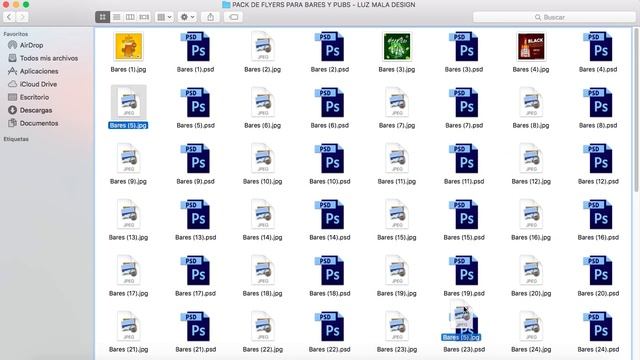Select the Bares (14).psd file icon

[x=330, y=214]
